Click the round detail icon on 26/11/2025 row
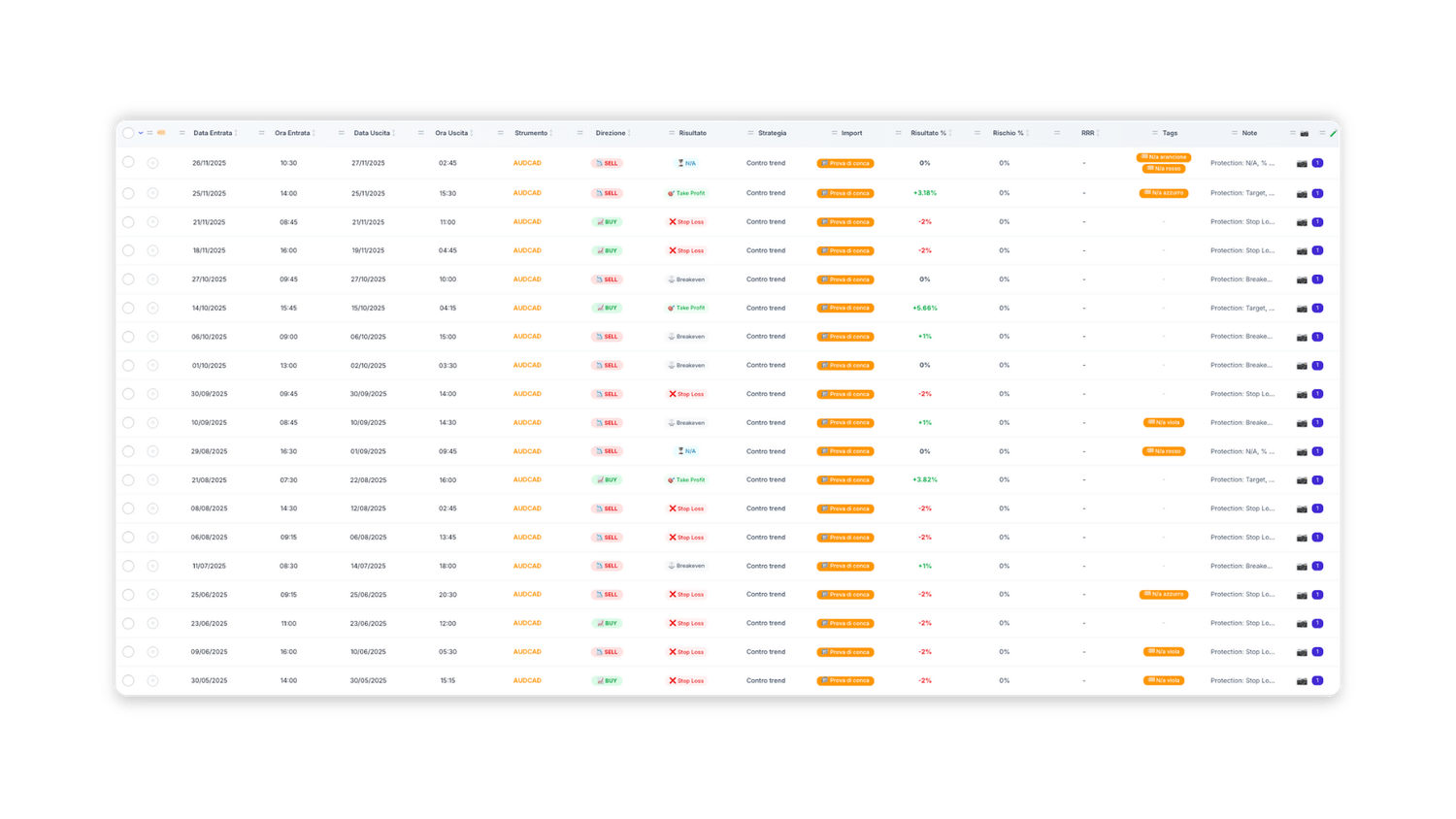 click(x=152, y=163)
